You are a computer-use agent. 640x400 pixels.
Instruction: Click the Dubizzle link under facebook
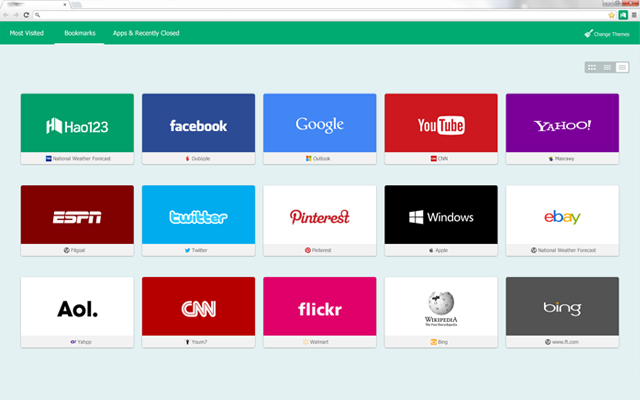point(198,159)
